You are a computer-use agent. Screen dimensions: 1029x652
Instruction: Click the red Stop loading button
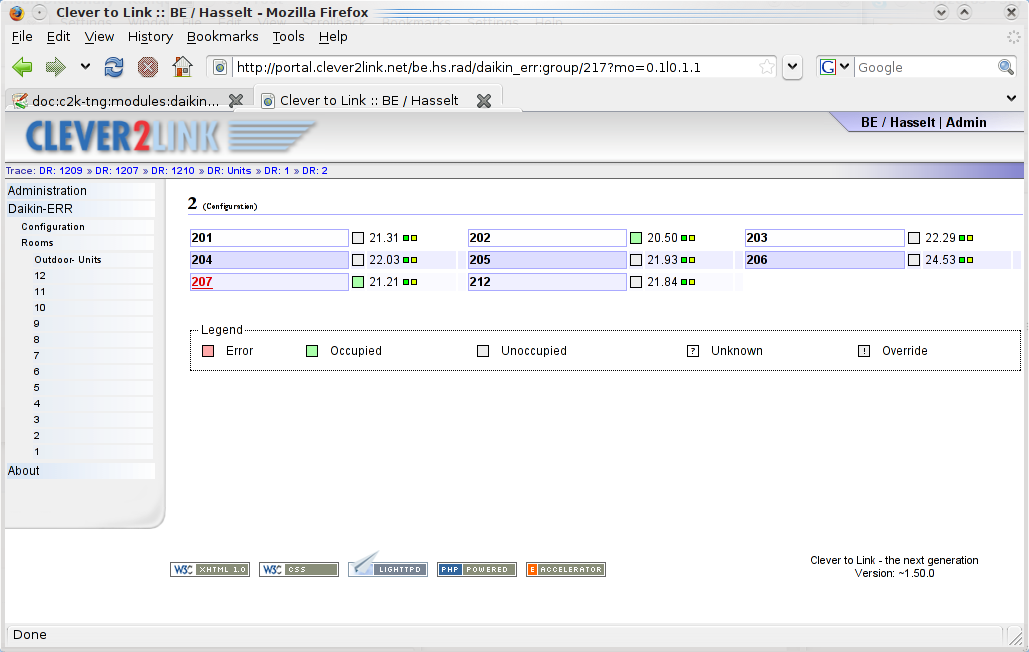tap(148, 67)
